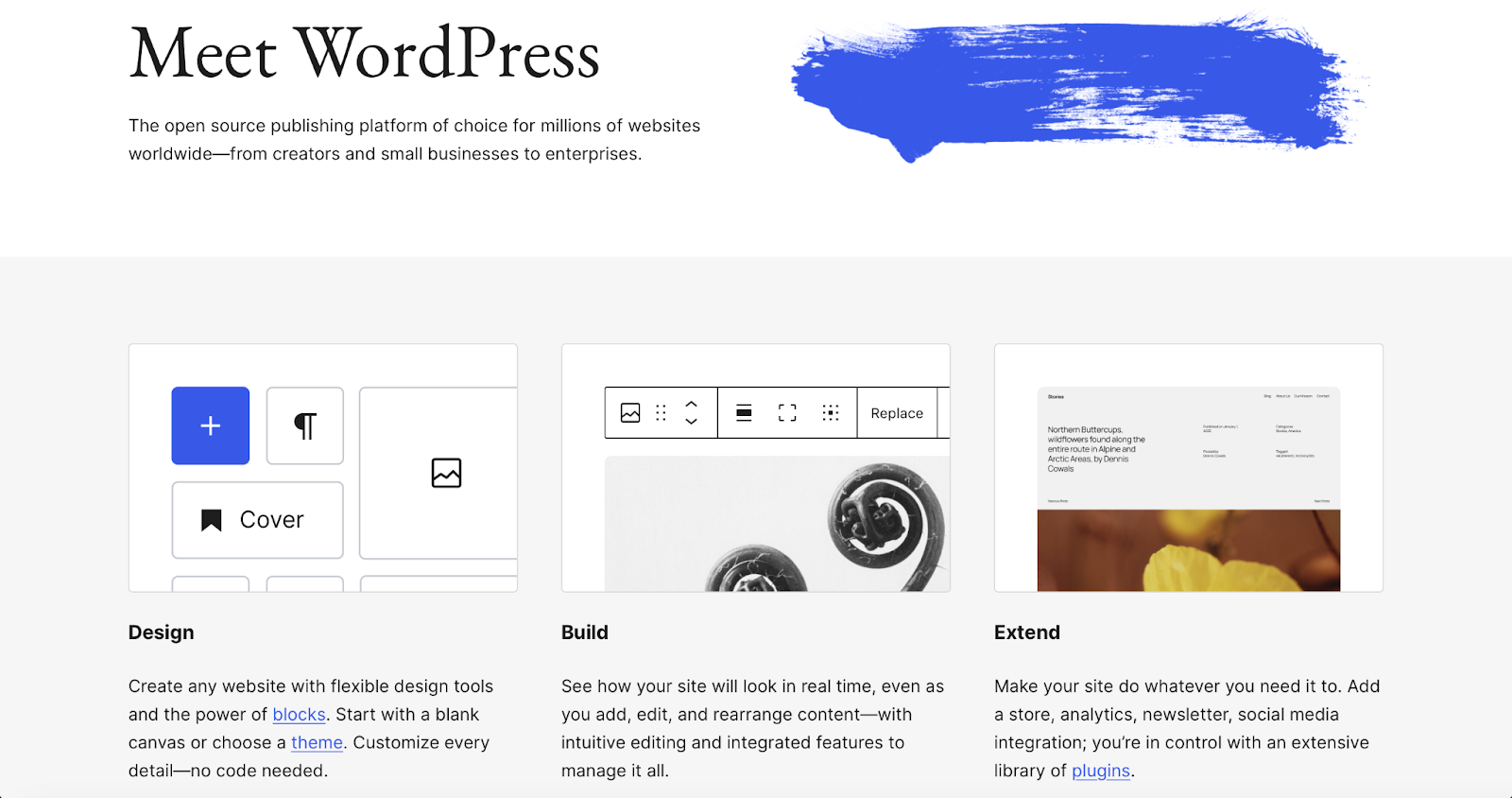Click the Extend heading

[1027, 633]
